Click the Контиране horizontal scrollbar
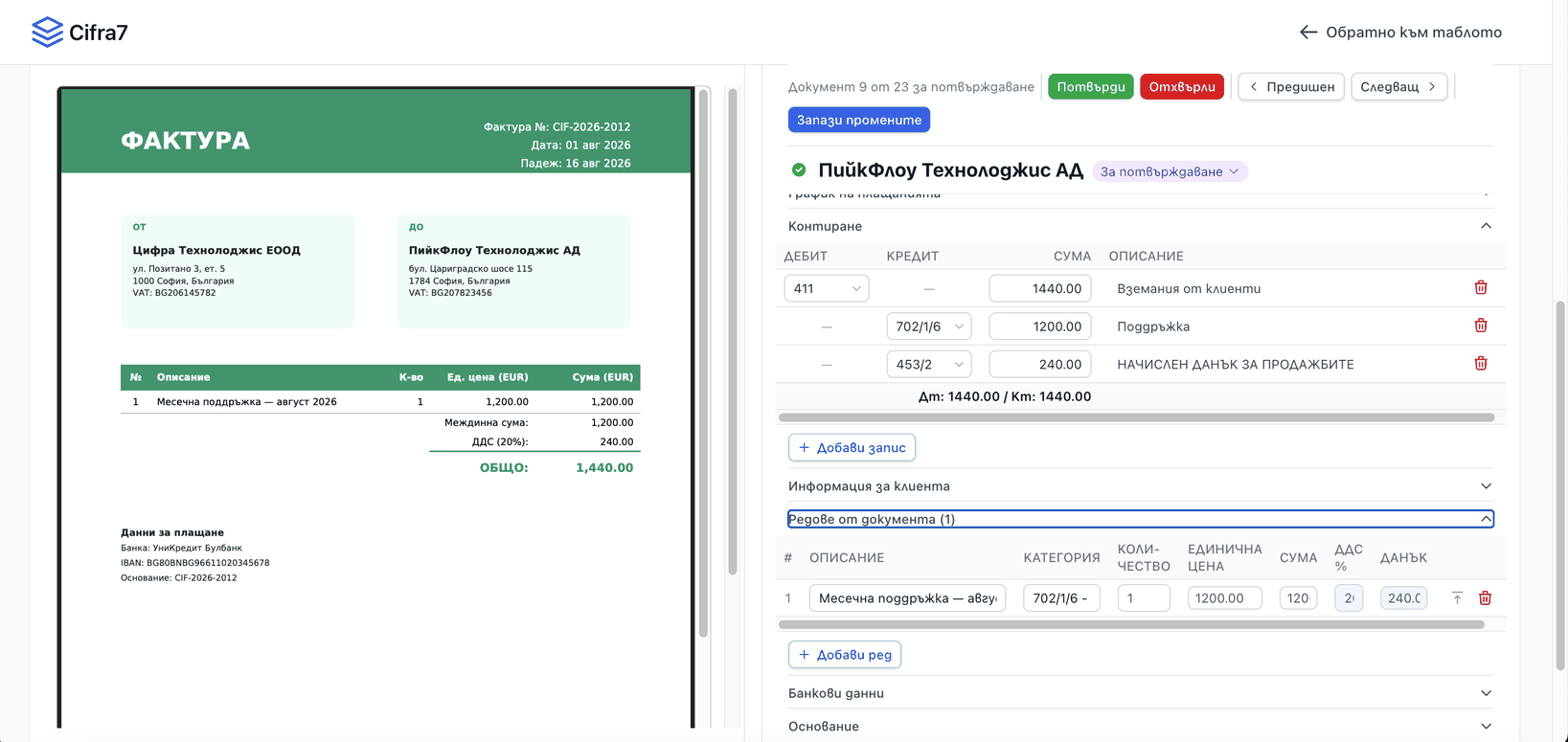 click(1136, 417)
